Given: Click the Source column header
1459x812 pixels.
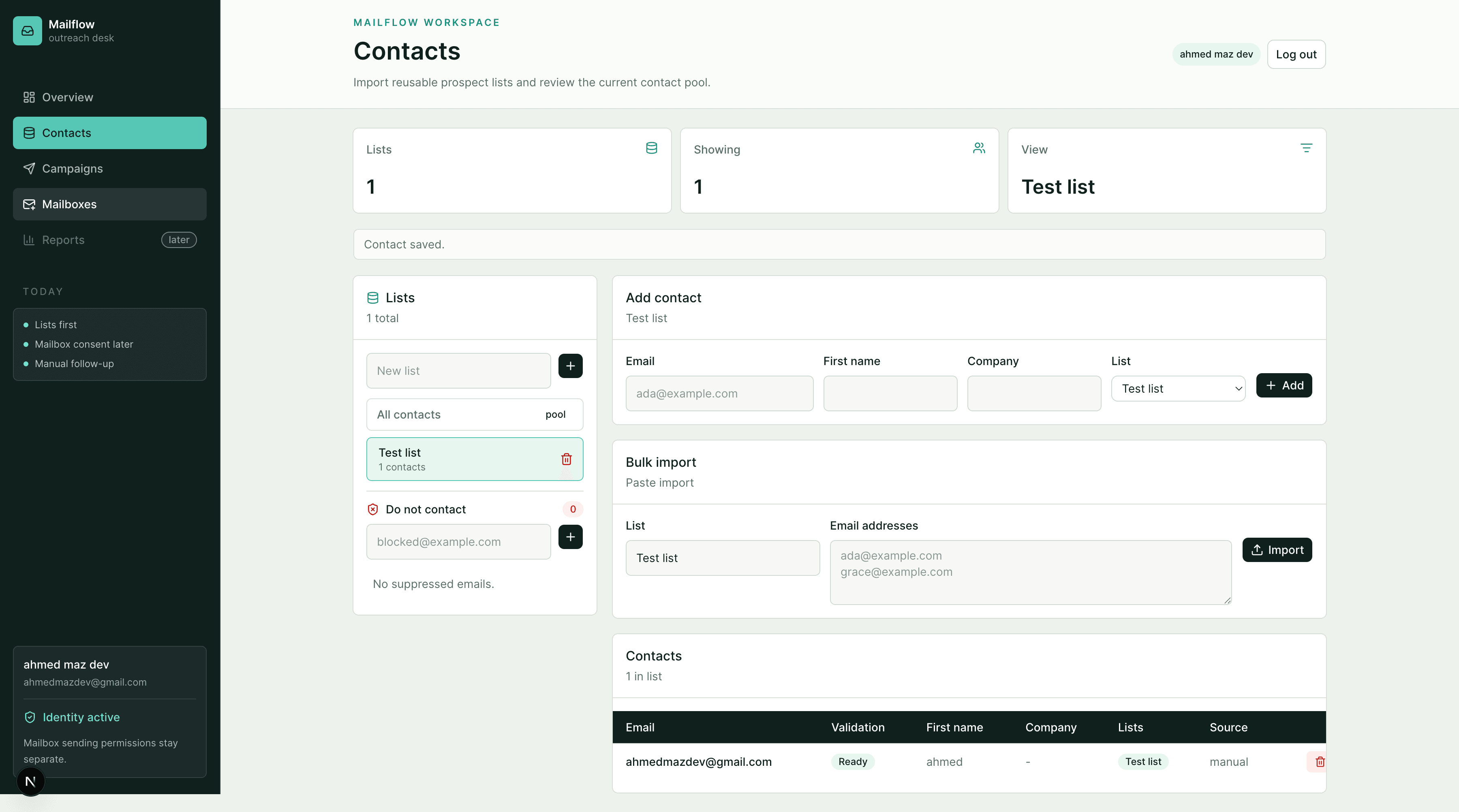Looking at the screenshot, I should point(1228,728).
